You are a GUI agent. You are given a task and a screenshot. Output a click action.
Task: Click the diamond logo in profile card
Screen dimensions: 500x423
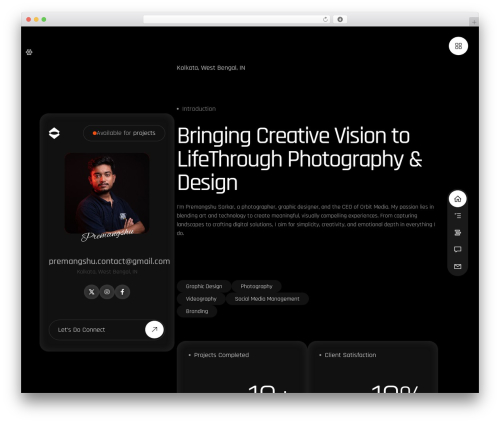54,133
